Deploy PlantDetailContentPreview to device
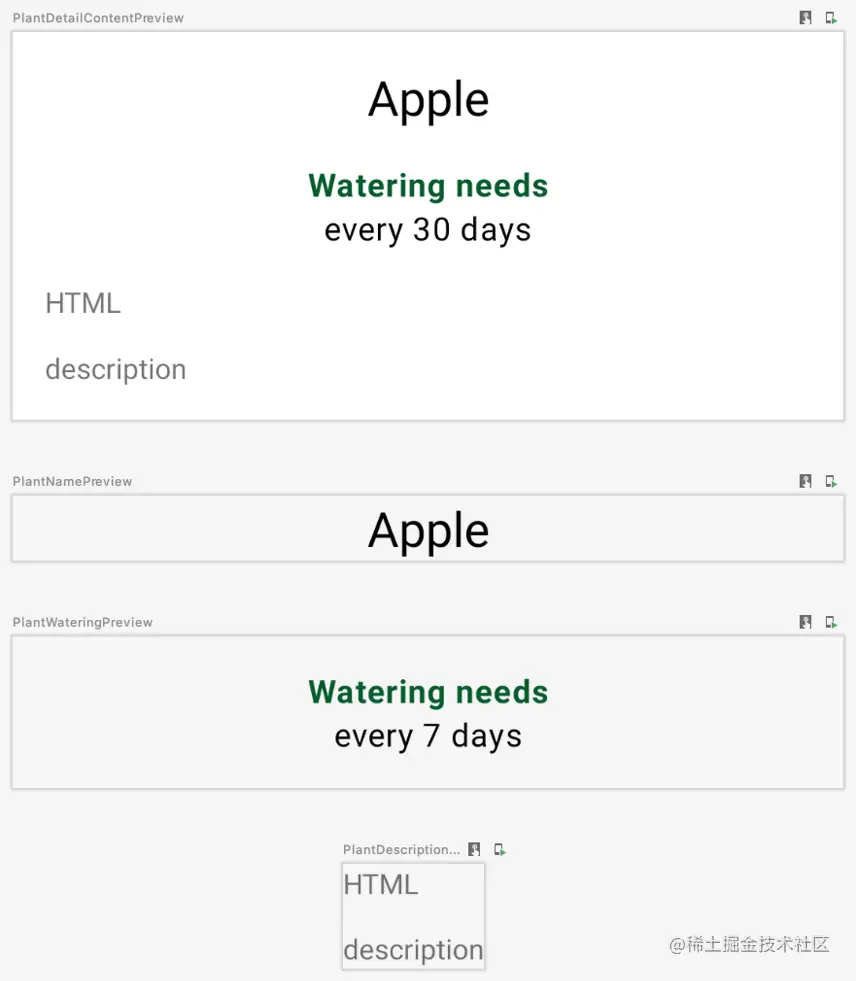856x981 pixels. tap(830, 18)
